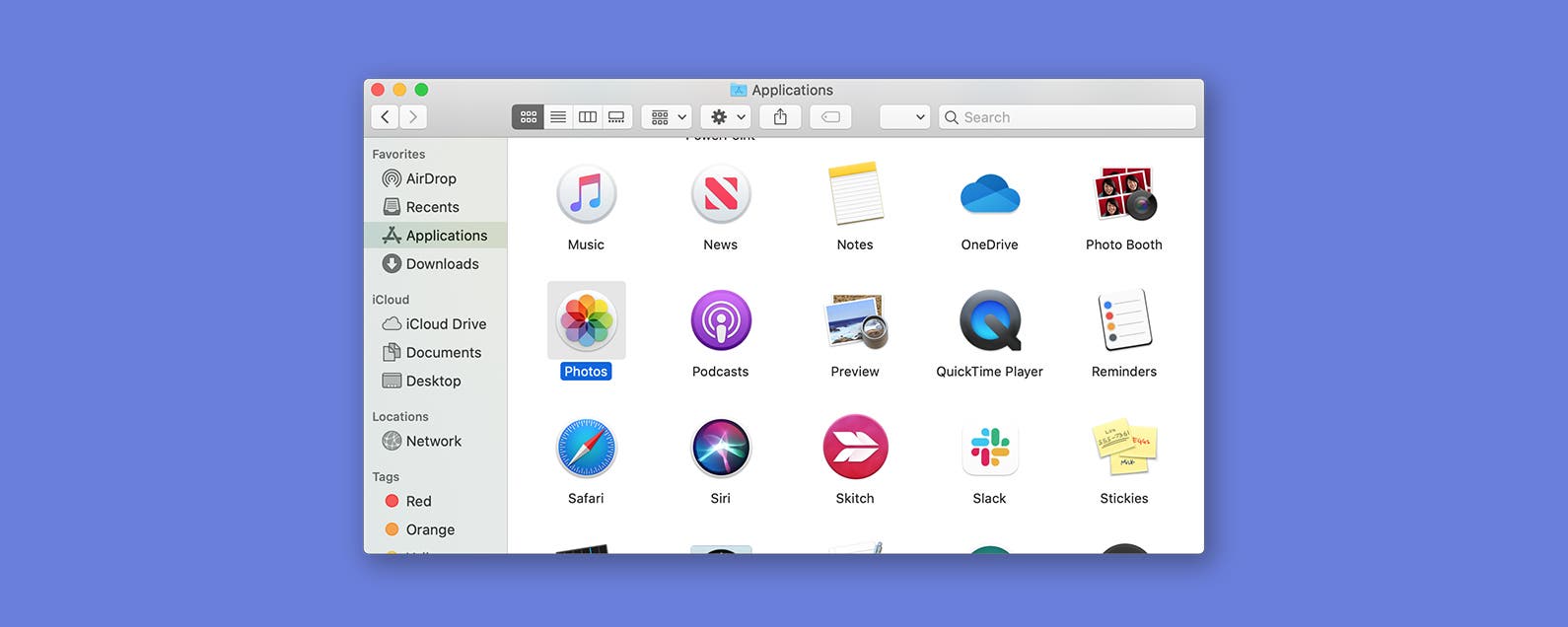Open the gear Action menu
This screenshot has width=1568, height=627.
(x=727, y=117)
